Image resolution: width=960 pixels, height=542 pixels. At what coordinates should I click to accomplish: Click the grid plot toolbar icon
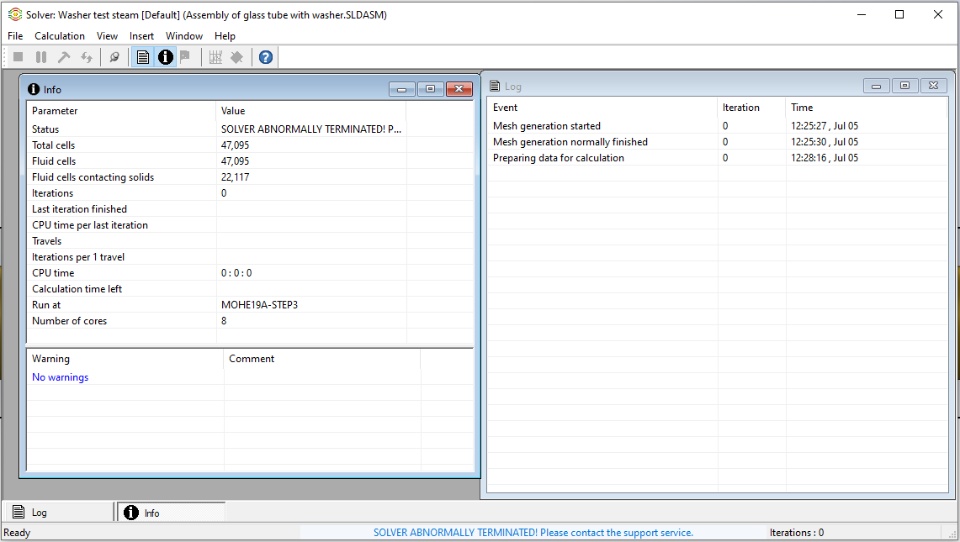pos(215,57)
